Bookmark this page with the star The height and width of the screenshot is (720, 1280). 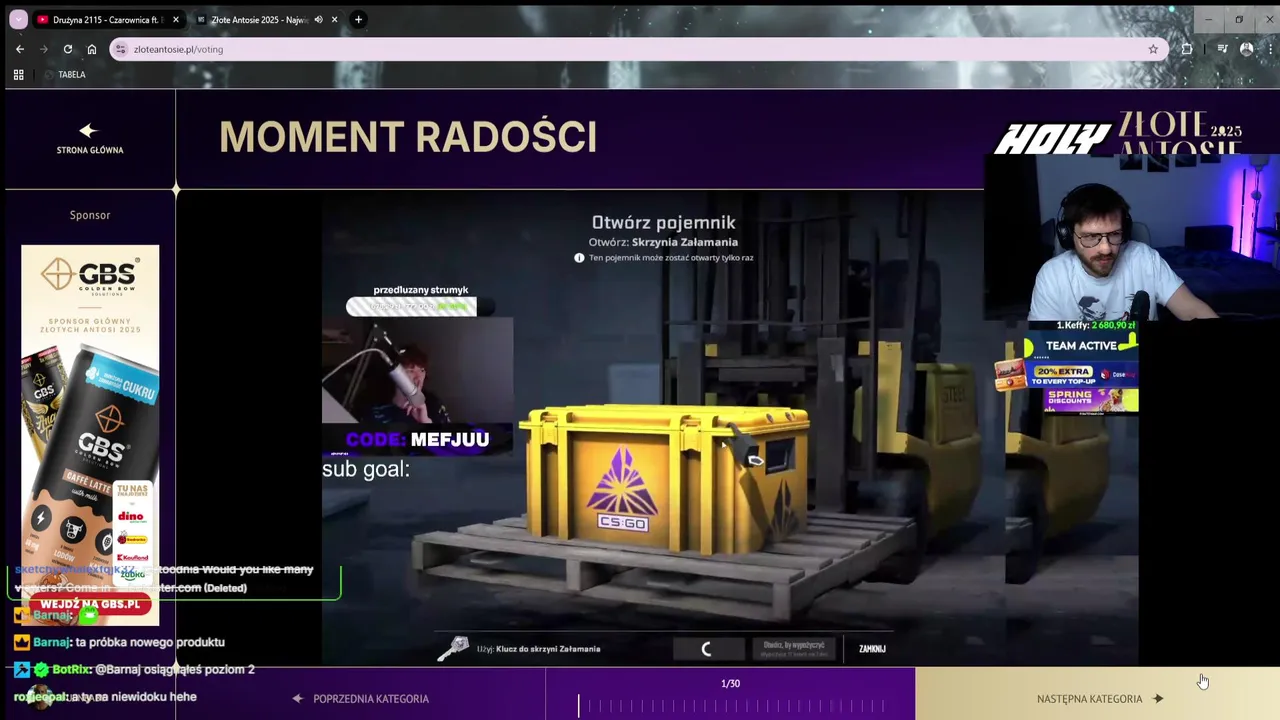(x=1153, y=49)
